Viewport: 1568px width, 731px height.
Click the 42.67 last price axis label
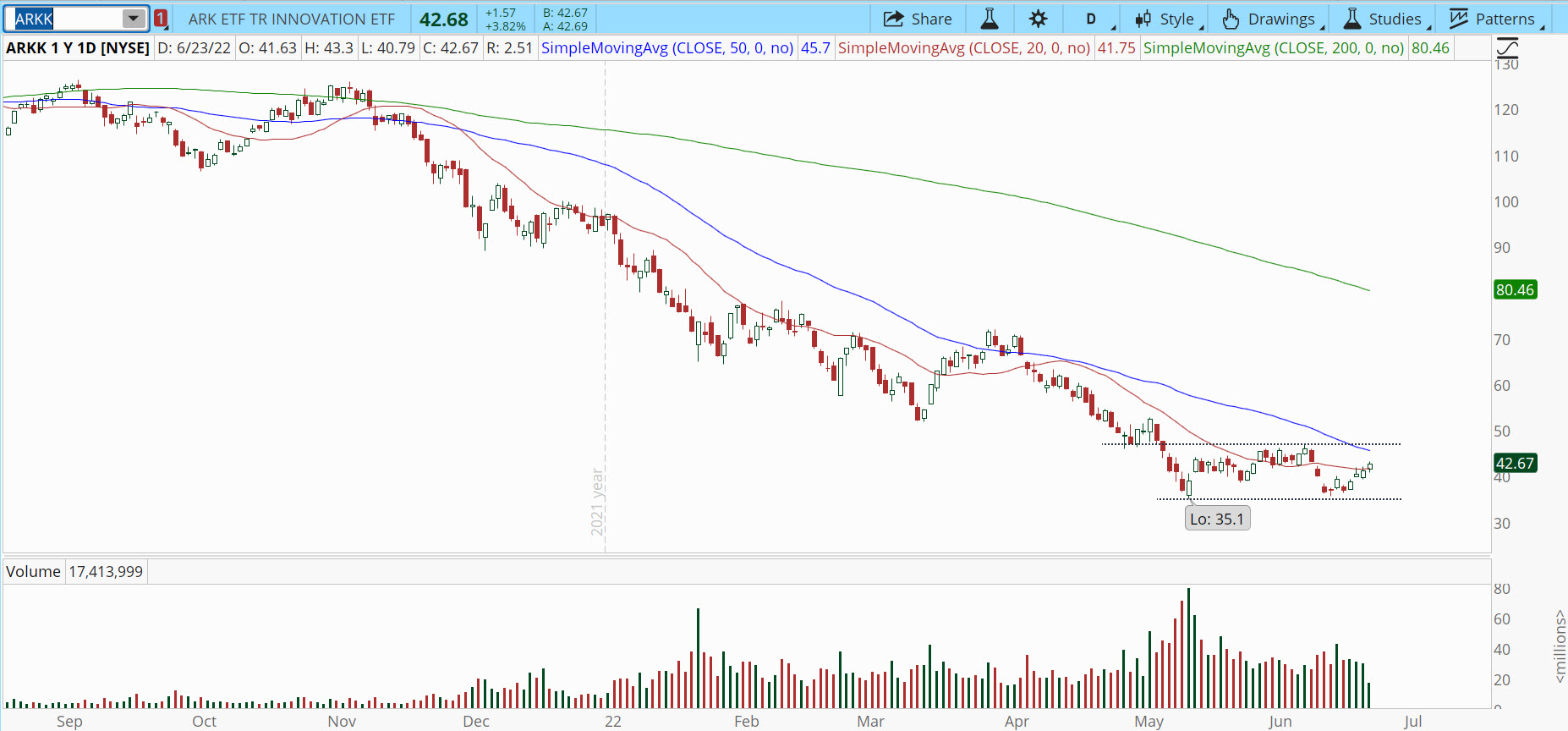[x=1515, y=463]
